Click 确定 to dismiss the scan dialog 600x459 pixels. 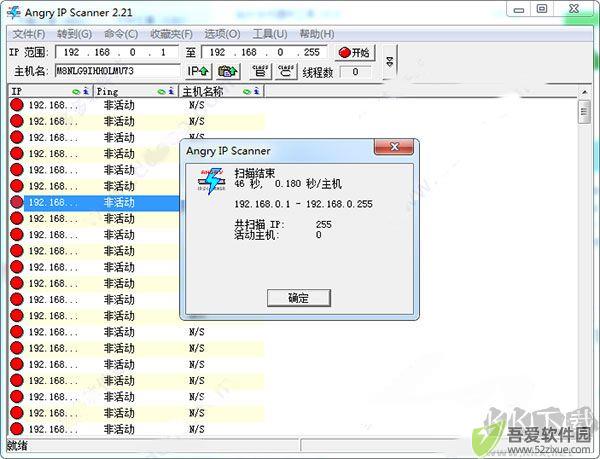[298, 298]
